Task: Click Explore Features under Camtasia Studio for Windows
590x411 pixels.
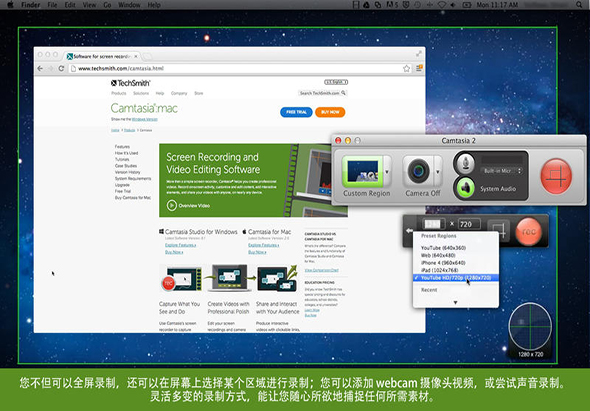Action: (x=180, y=245)
